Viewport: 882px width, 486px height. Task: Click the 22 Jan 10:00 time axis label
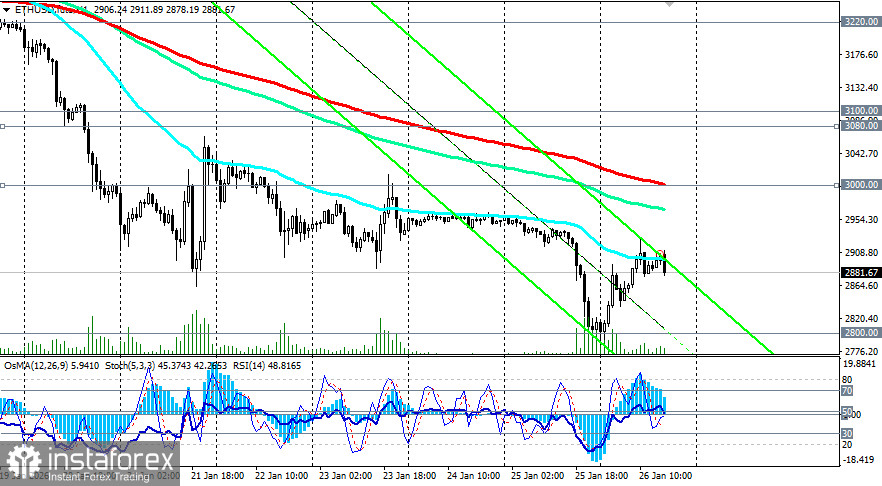coord(281,476)
